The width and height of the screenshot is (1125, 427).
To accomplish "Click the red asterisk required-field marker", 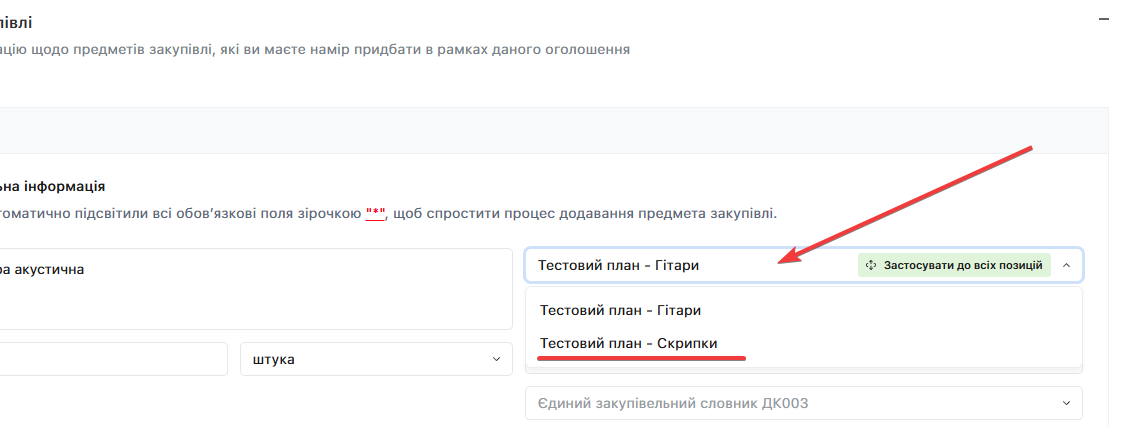I will coord(376,213).
